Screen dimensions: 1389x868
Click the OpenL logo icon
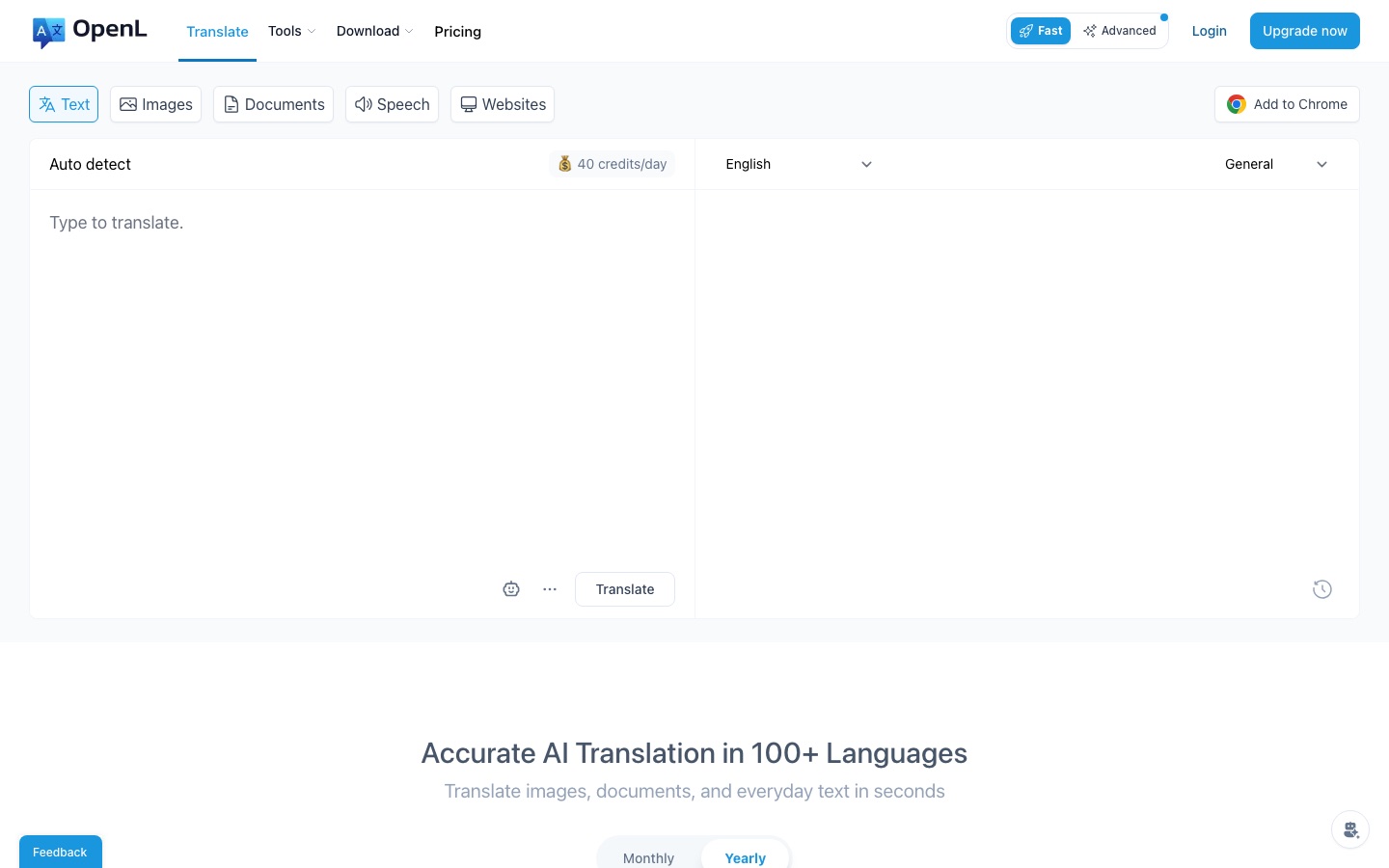[48, 32]
